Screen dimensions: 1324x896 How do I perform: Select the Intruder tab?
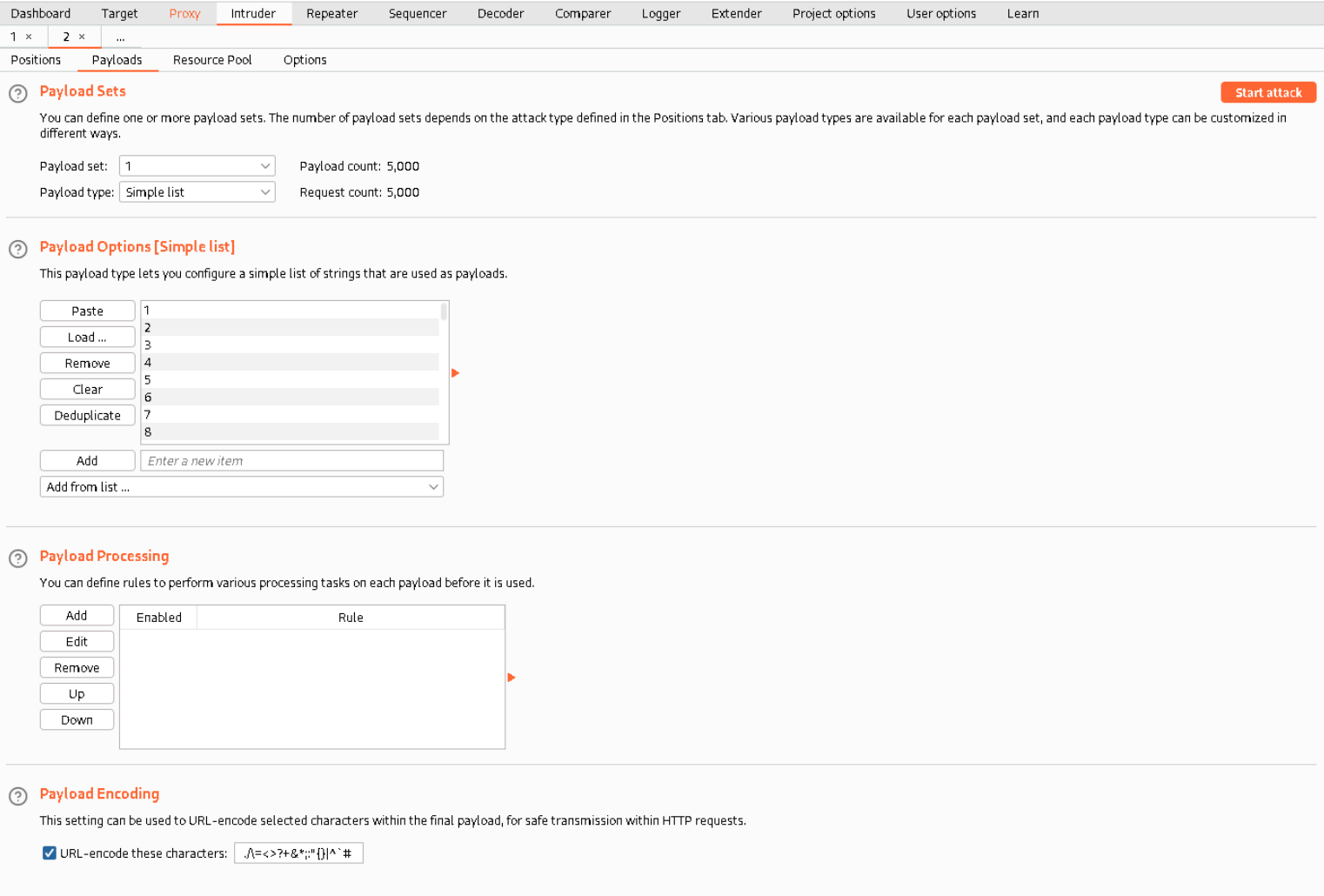coord(253,13)
